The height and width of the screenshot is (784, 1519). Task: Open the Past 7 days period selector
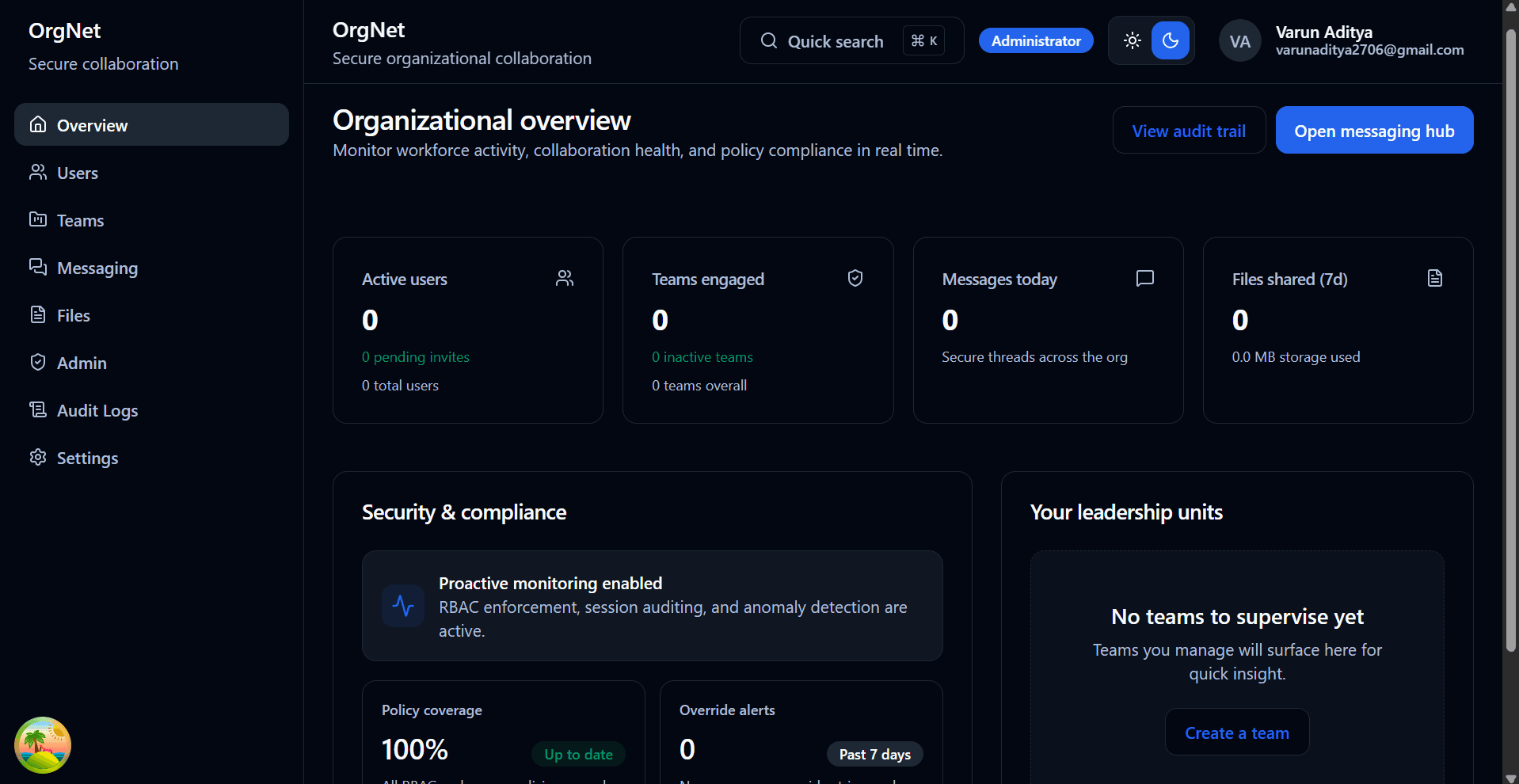point(874,754)
